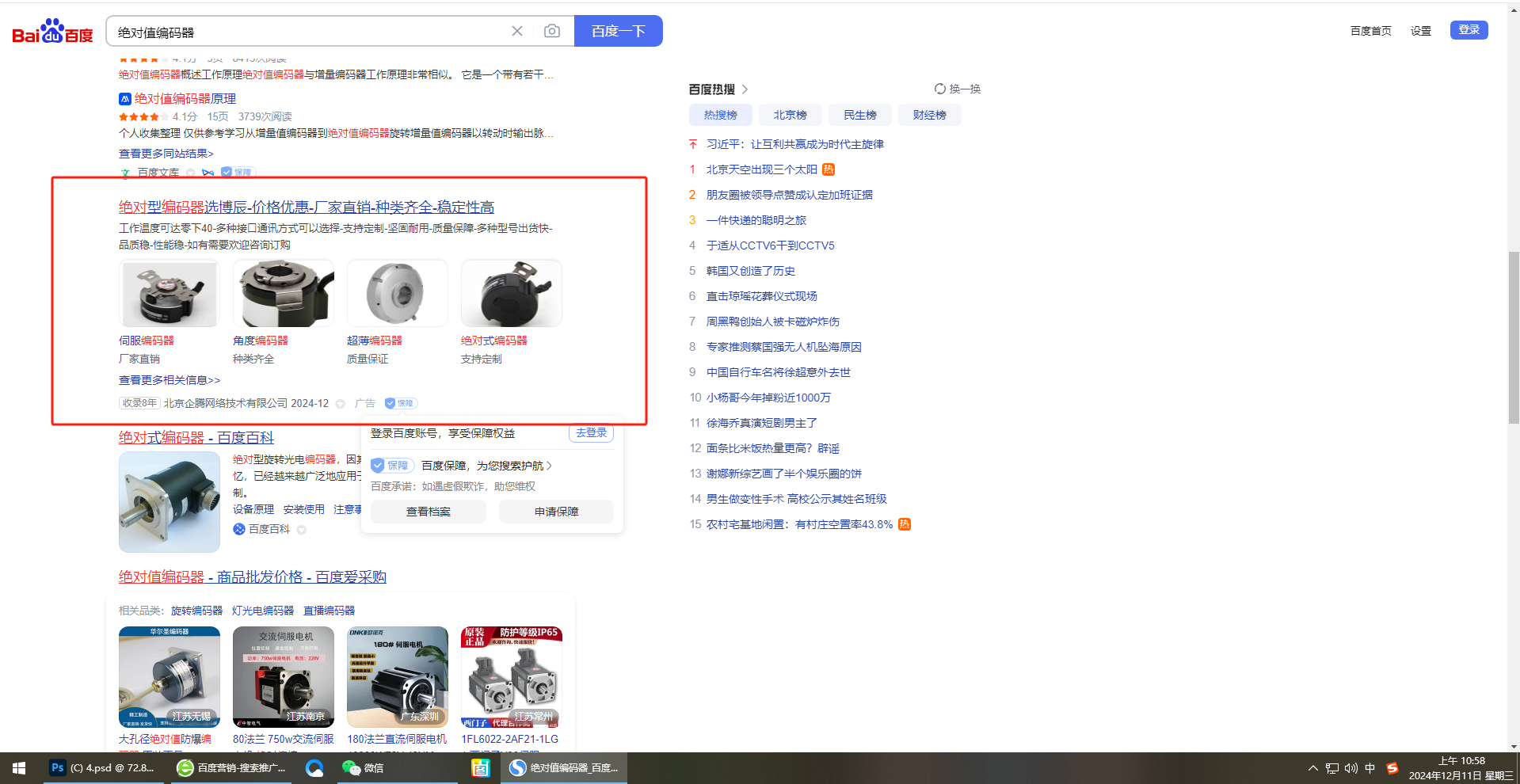This screenshot has width=1520, height=784.
Task: Click the 保障 shield badge beside 广告
Action: 401,403
